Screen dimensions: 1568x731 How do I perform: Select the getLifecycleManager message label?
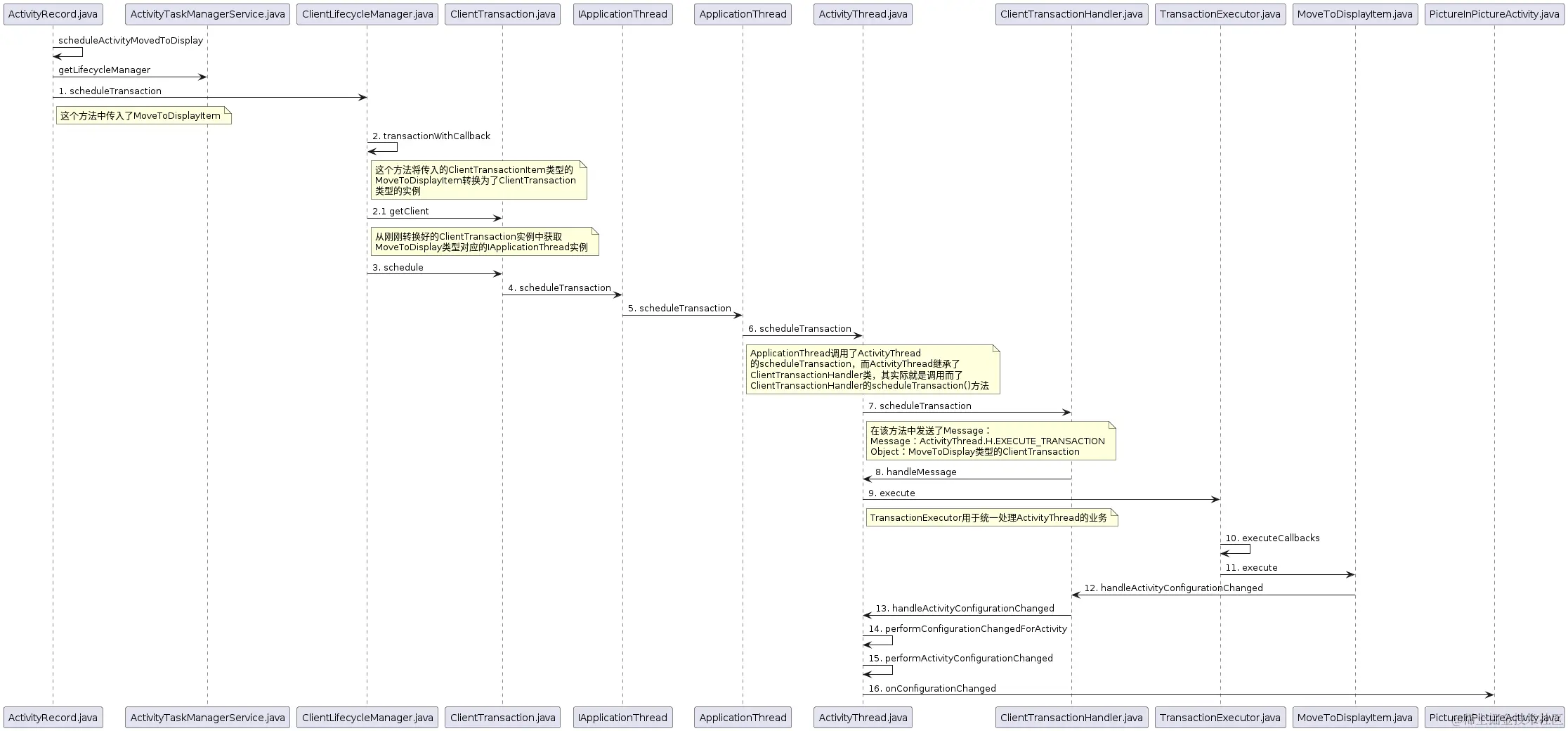coord(105,70)
